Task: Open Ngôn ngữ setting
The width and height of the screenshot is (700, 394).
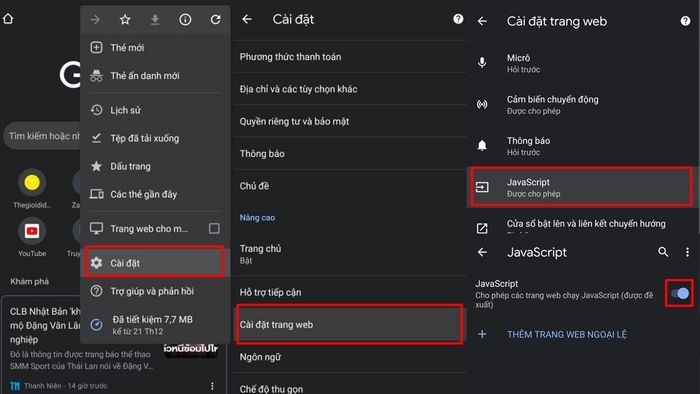Action: click(x=350, y=357)
